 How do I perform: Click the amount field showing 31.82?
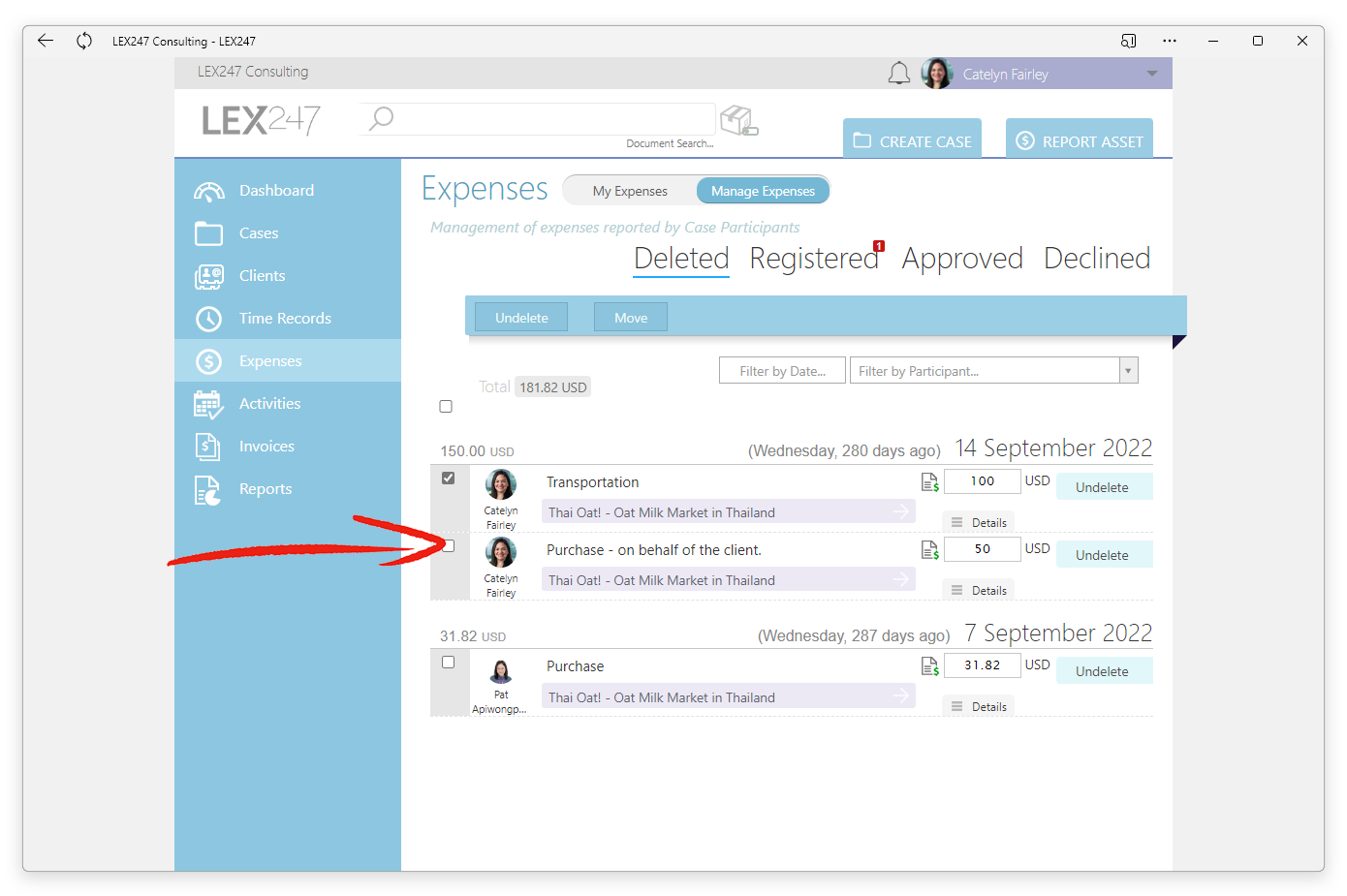983,665
